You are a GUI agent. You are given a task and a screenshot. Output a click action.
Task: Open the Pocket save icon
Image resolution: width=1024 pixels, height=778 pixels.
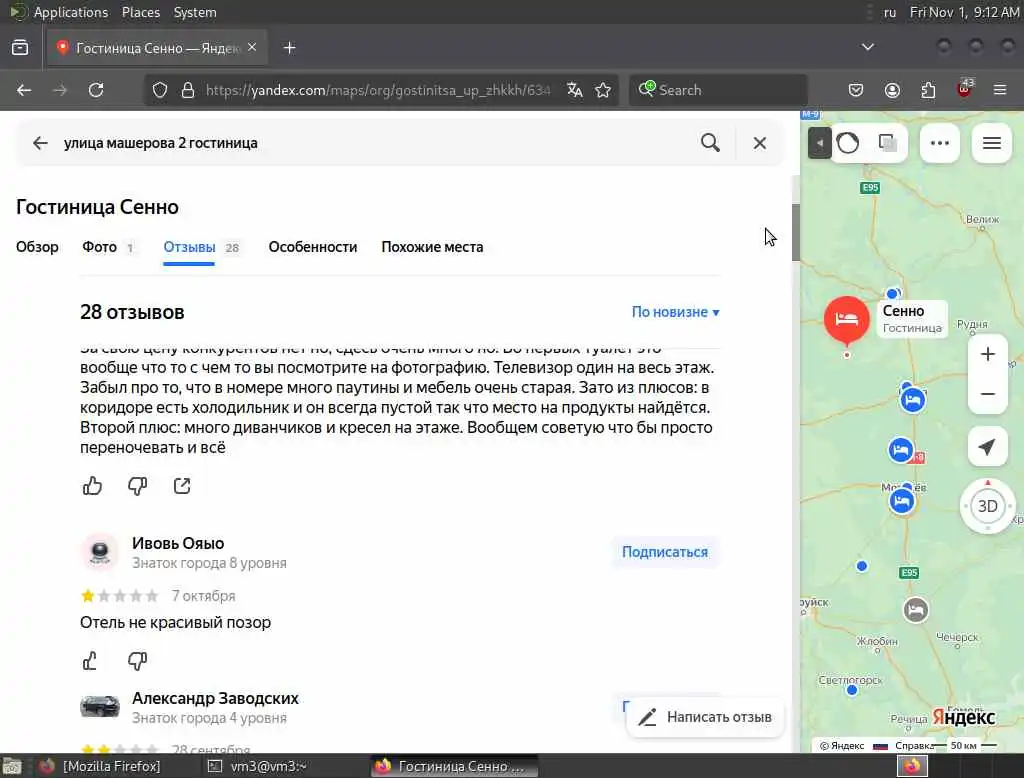pos(856,90)
